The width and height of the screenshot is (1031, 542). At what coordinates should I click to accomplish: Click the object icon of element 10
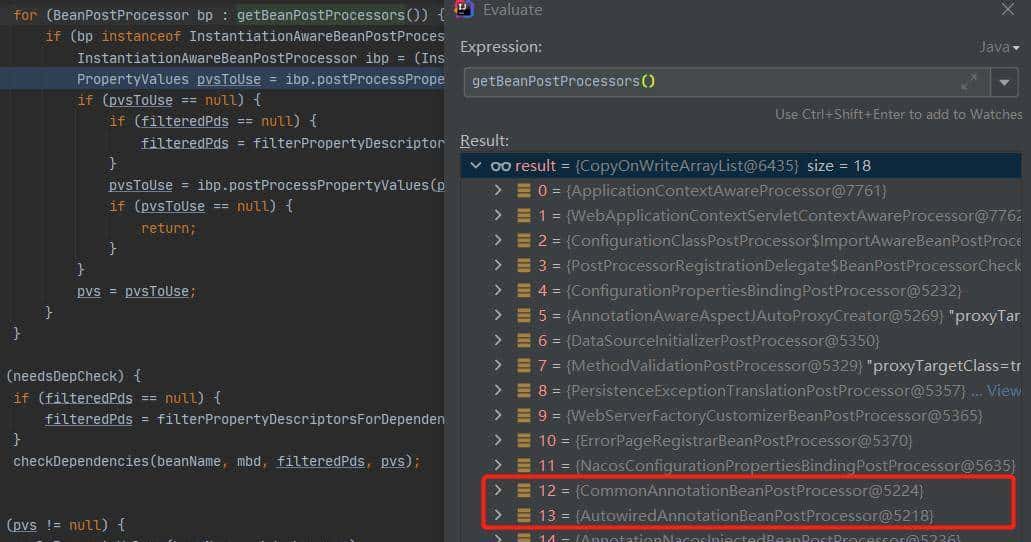click(x=523, y=441)
